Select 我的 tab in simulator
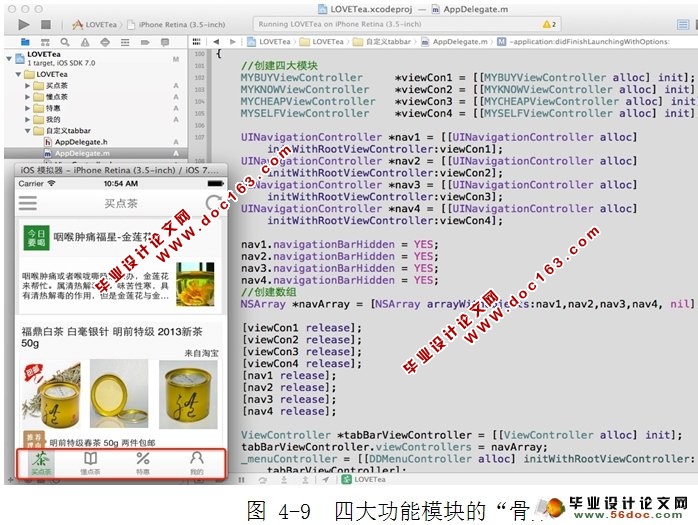Screen dimensions: 698x525 [197, 463]
